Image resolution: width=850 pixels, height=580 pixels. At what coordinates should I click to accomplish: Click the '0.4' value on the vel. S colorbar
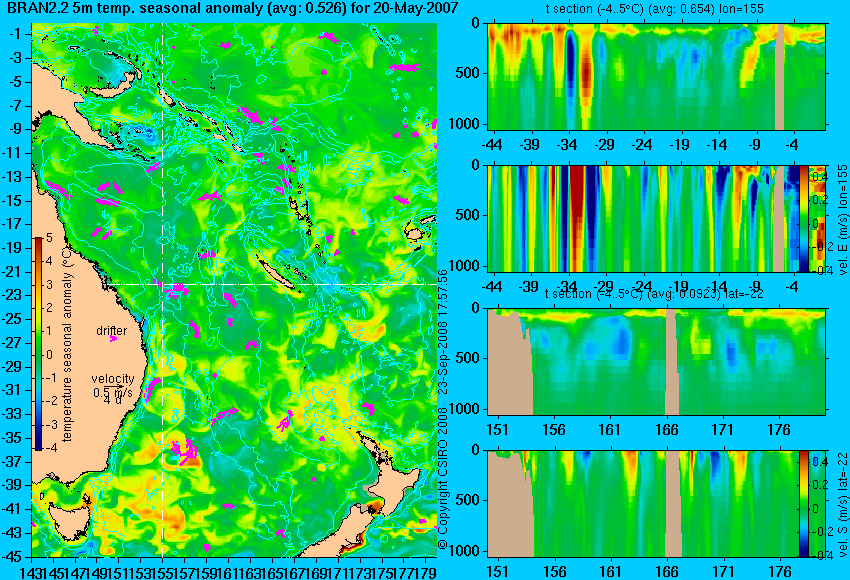tap(820, 461)
